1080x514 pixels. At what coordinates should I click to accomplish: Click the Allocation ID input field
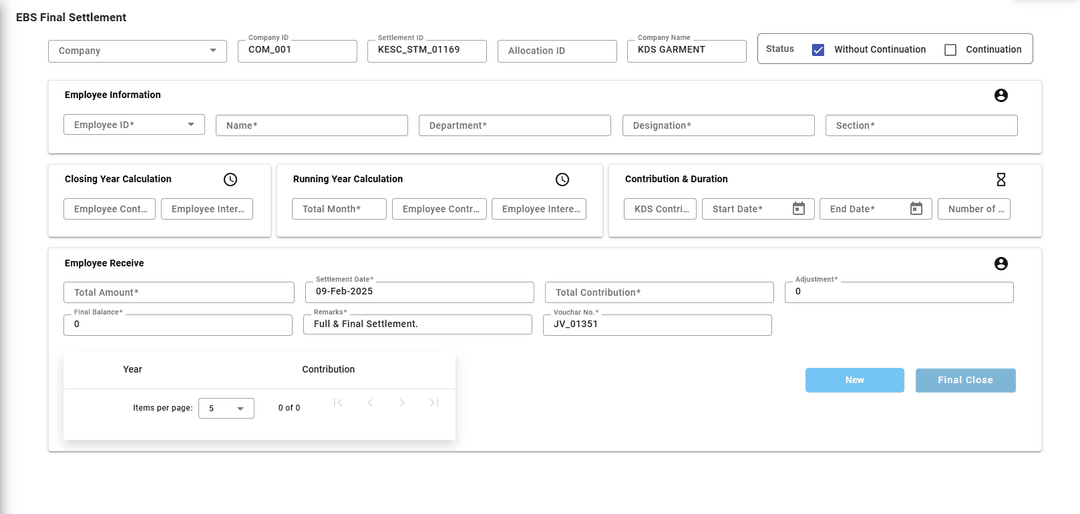(x=557, y=51)
